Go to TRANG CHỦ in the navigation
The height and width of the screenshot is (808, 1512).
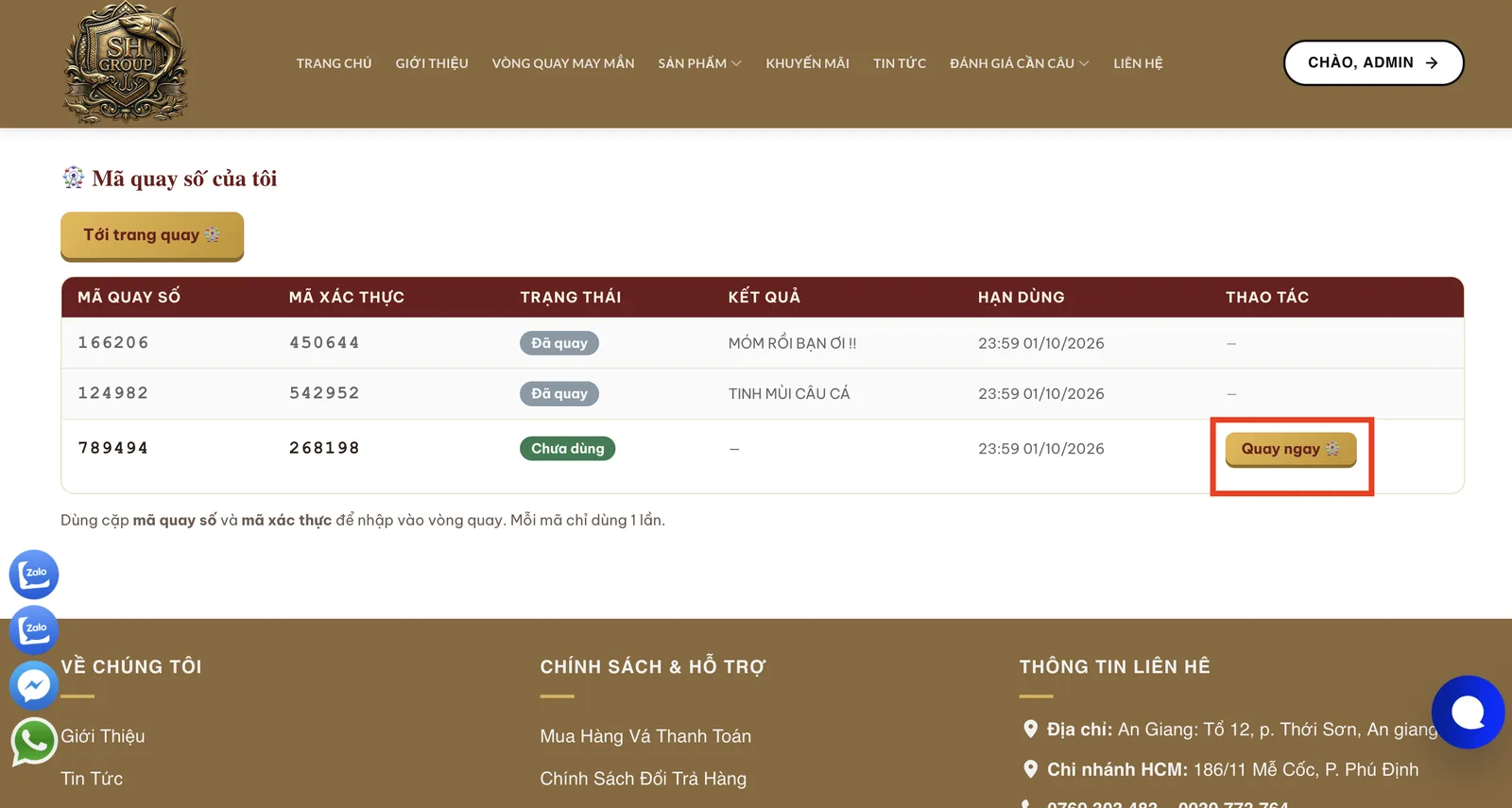tap(334, 63)
